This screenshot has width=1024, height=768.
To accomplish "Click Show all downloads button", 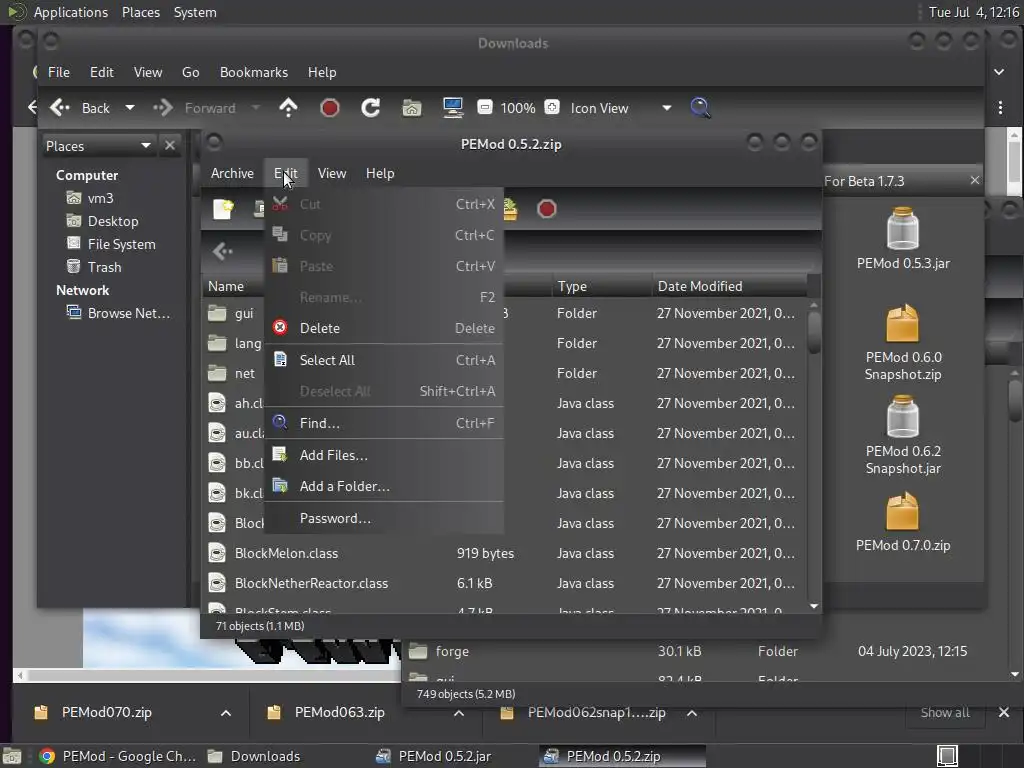I will coord(944,712).
